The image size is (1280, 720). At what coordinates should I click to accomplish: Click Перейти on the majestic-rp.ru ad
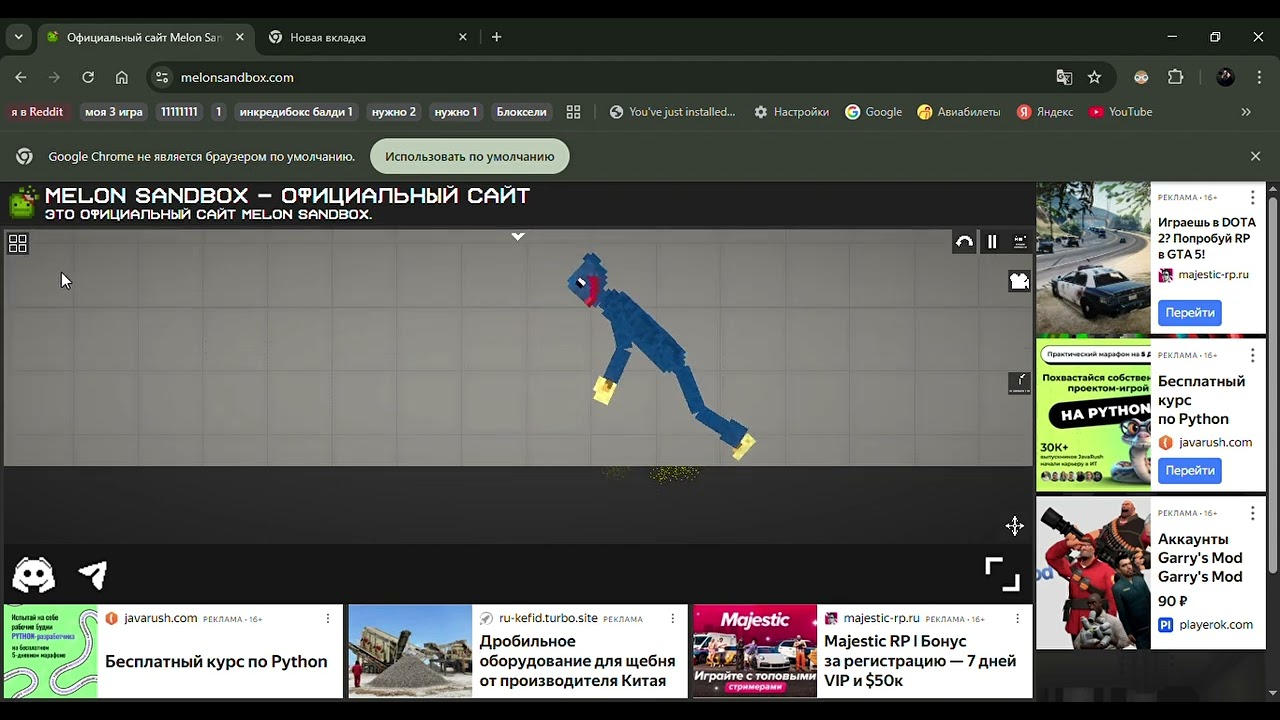point(1190,312)
